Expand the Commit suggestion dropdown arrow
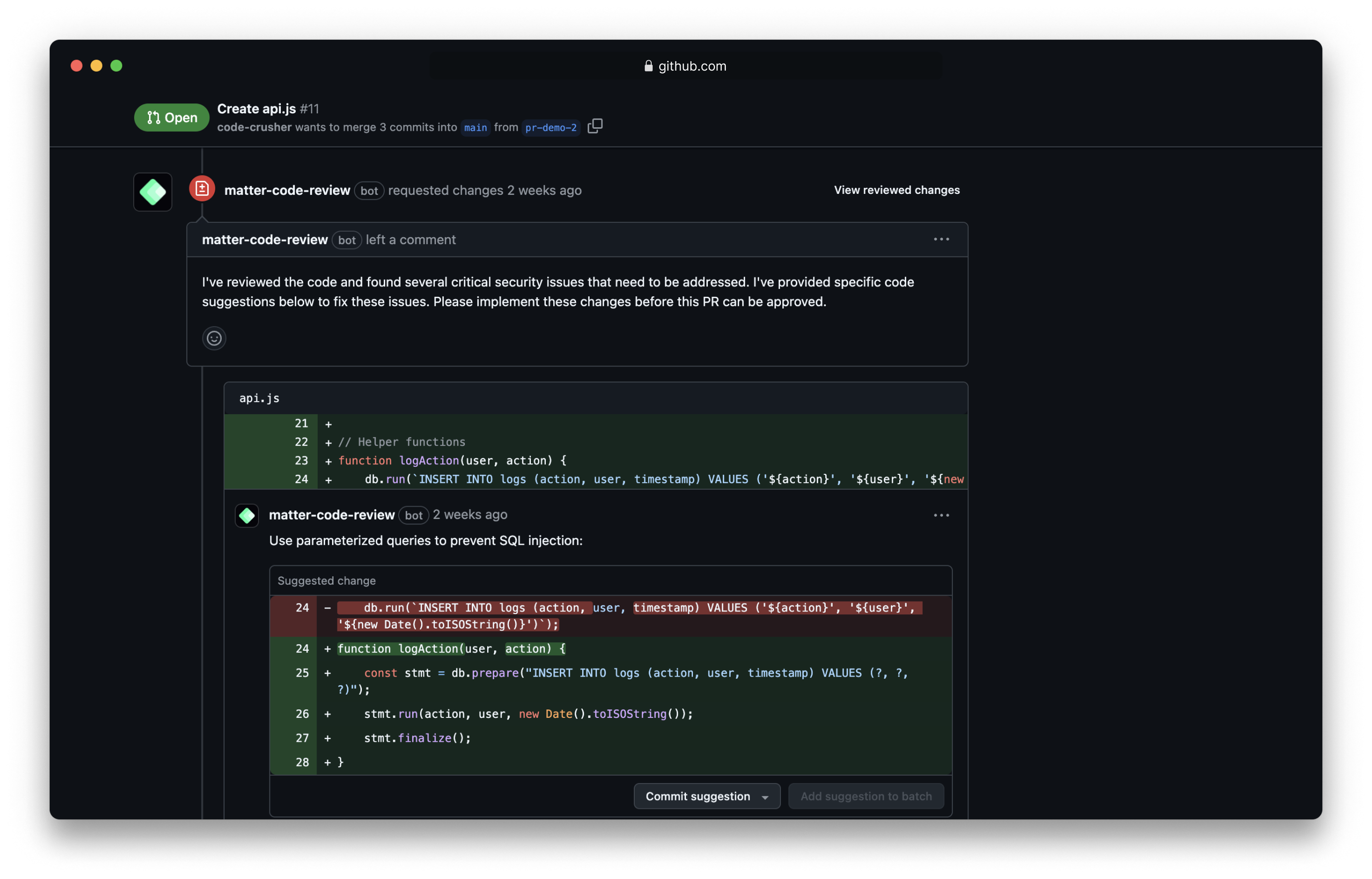The width and height of the screenshot is (1372, 879). (765, 797)
